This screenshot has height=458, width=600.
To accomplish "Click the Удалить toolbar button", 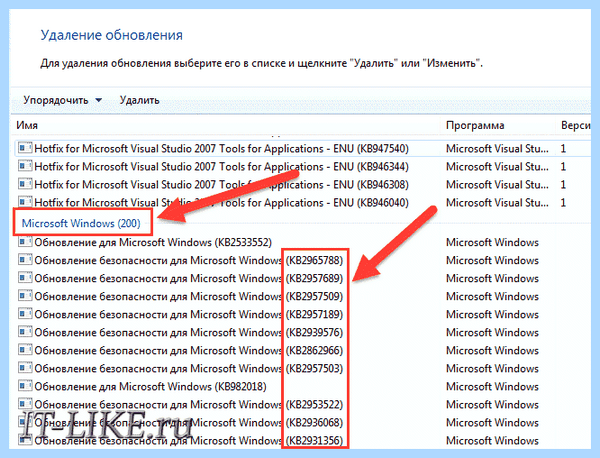I will (139, 100).
